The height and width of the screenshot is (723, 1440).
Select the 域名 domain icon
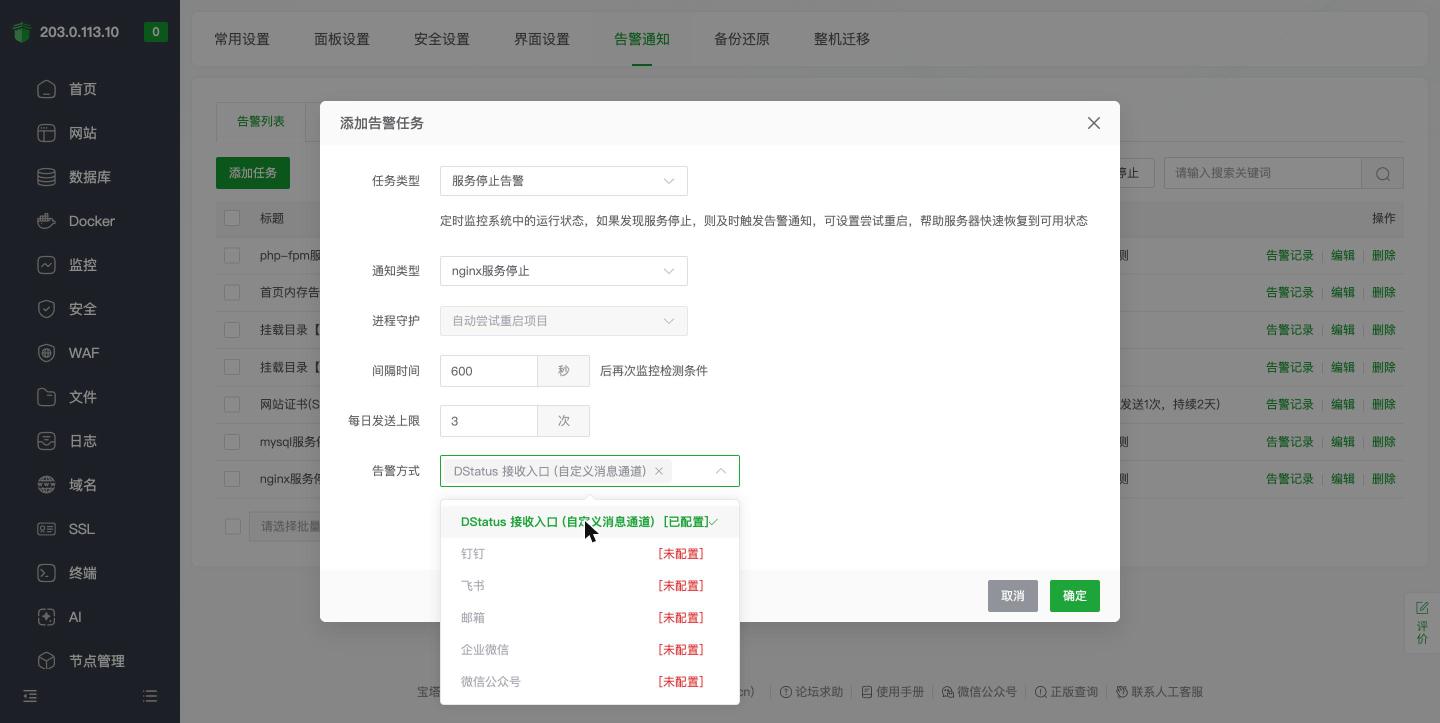tap(46, 485)
